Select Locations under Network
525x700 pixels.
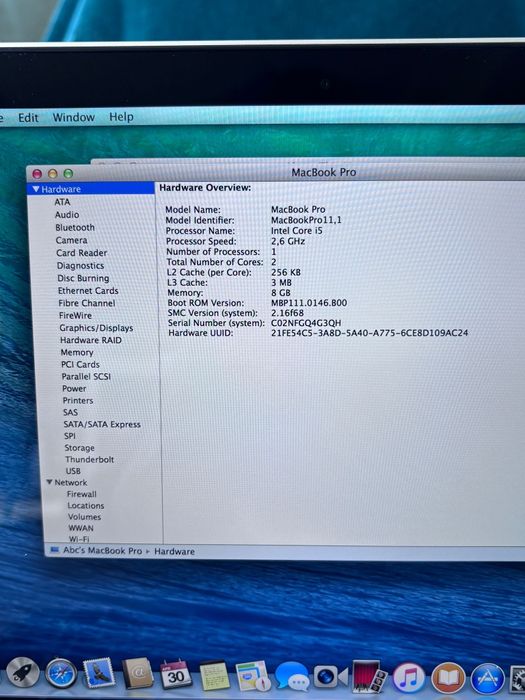(x=86, y=506)
